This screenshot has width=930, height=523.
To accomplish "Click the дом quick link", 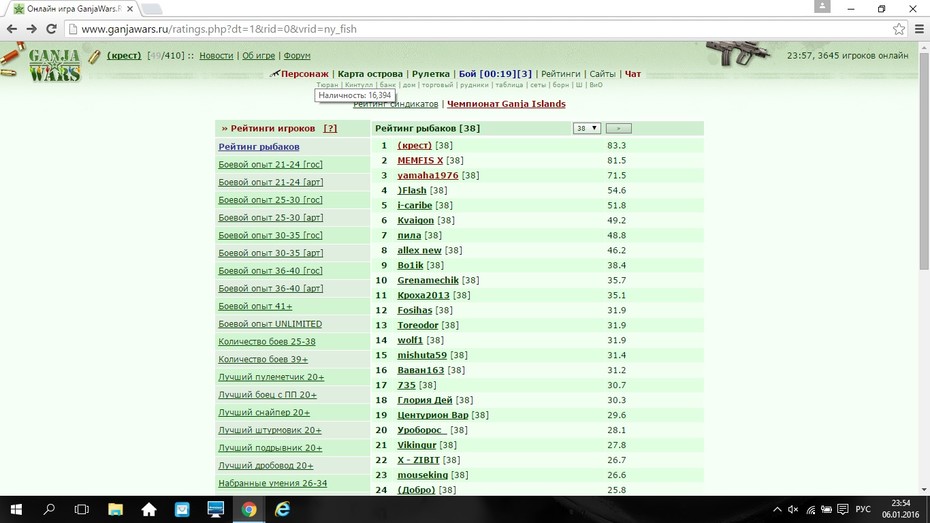I will tap(409, 85).
